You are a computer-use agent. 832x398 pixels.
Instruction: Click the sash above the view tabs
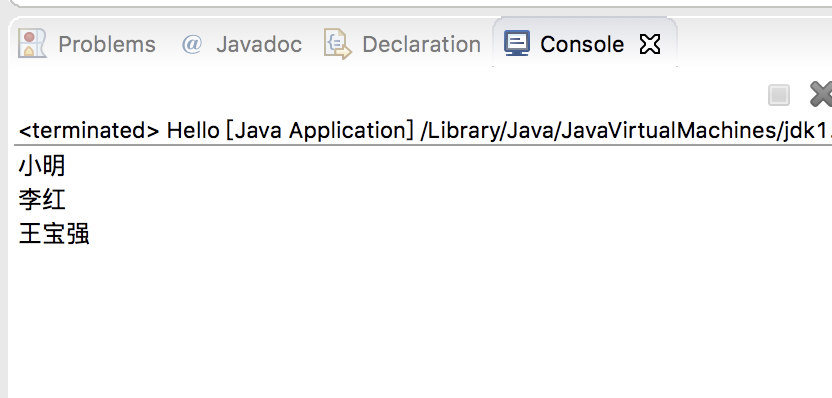tap(419, 11)
